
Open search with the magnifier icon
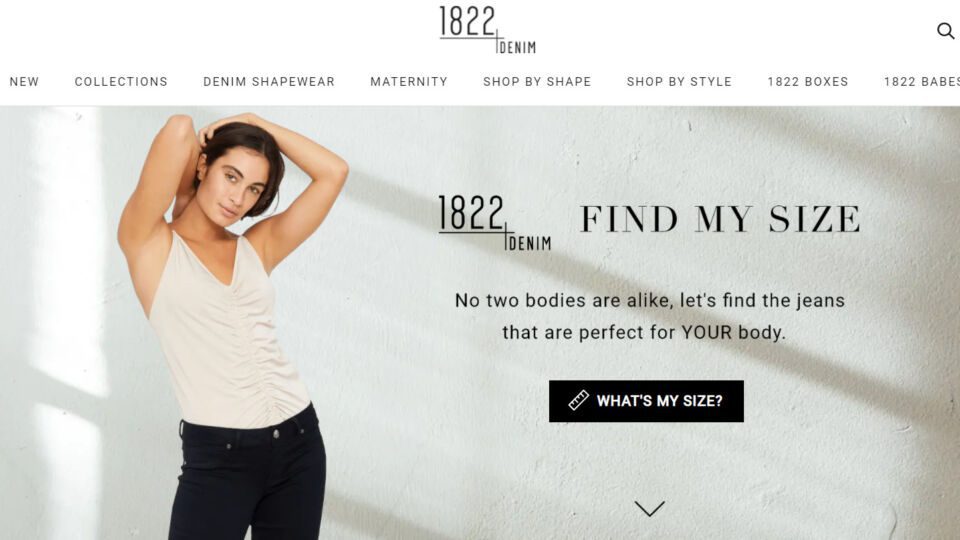945,31
